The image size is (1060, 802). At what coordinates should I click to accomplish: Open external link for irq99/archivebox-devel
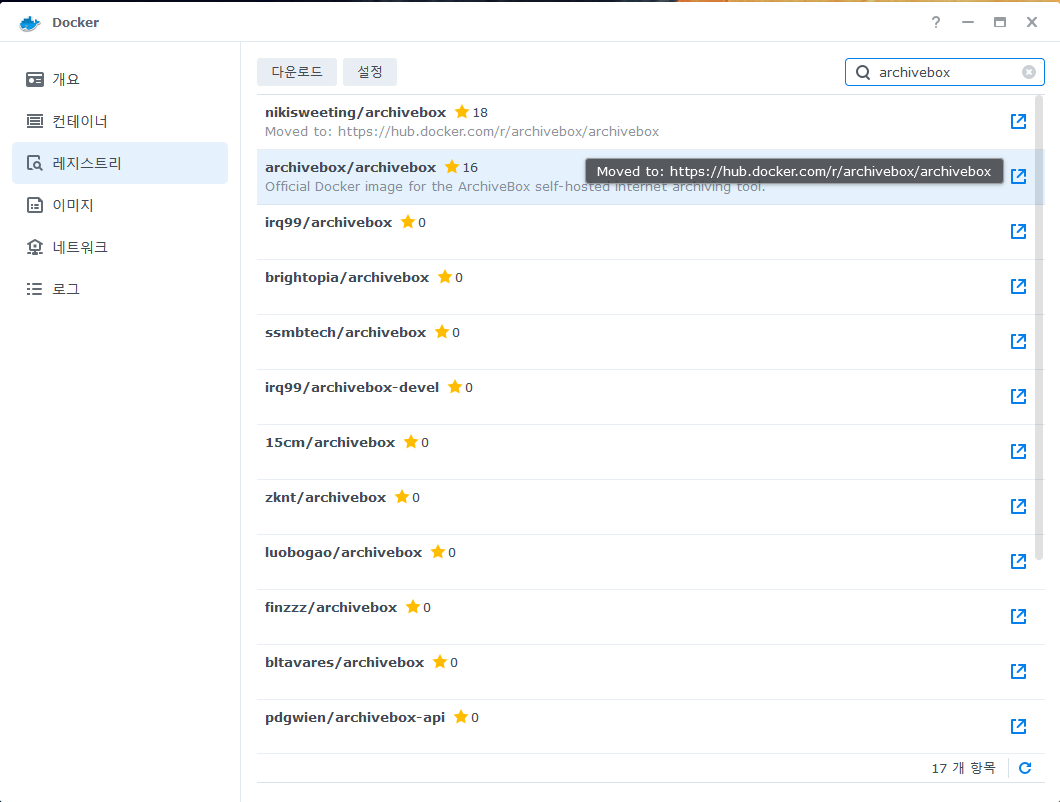pos(1018,396)
